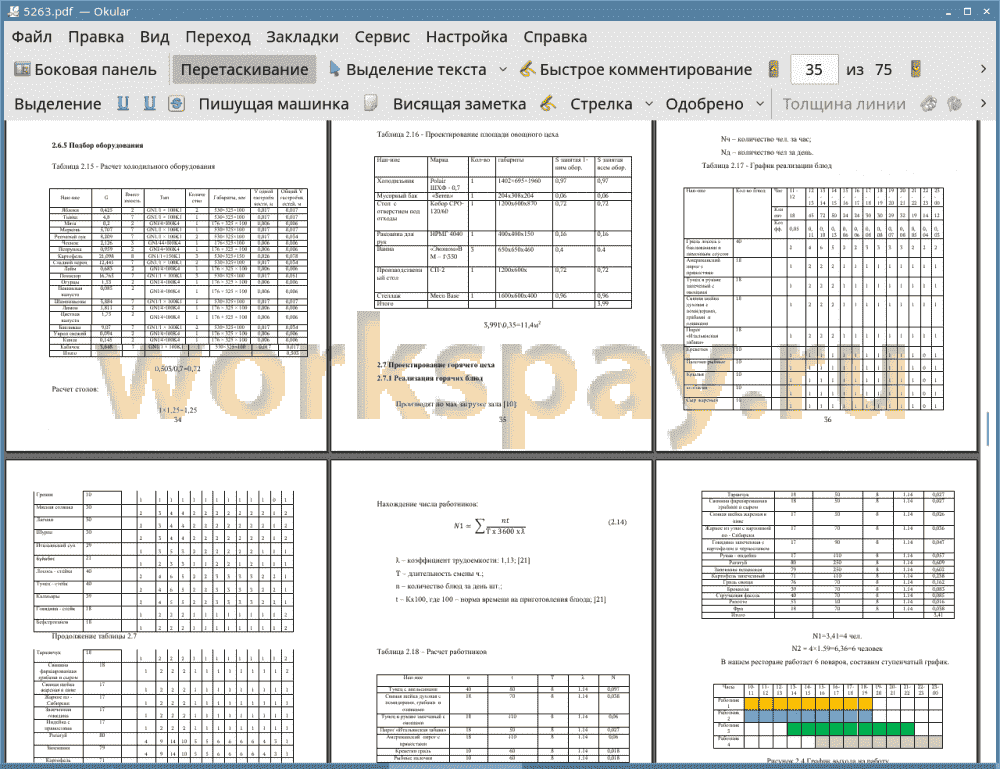1000x769 pixels.
Task: Click the line 'Nч – количество чел. за час;'
Action: [766, 139]
